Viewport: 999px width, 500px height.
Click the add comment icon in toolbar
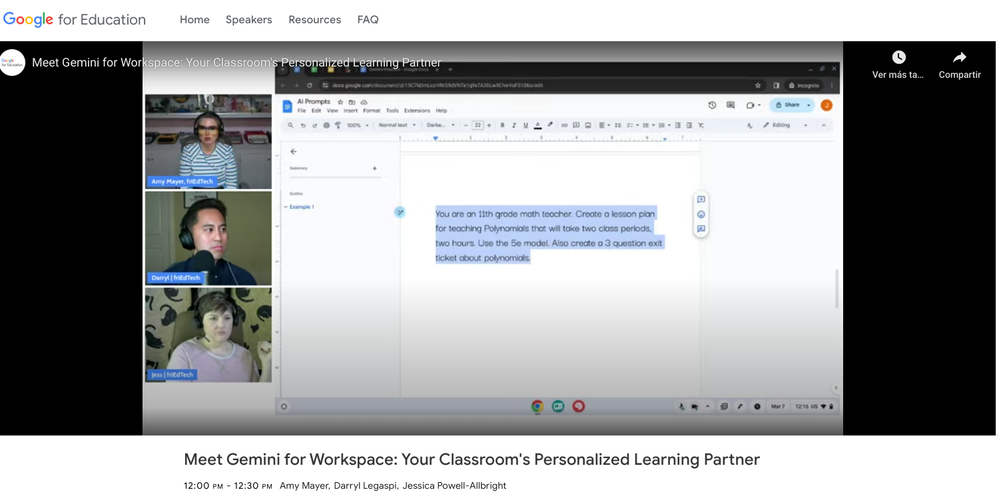[x=576, y=125]
